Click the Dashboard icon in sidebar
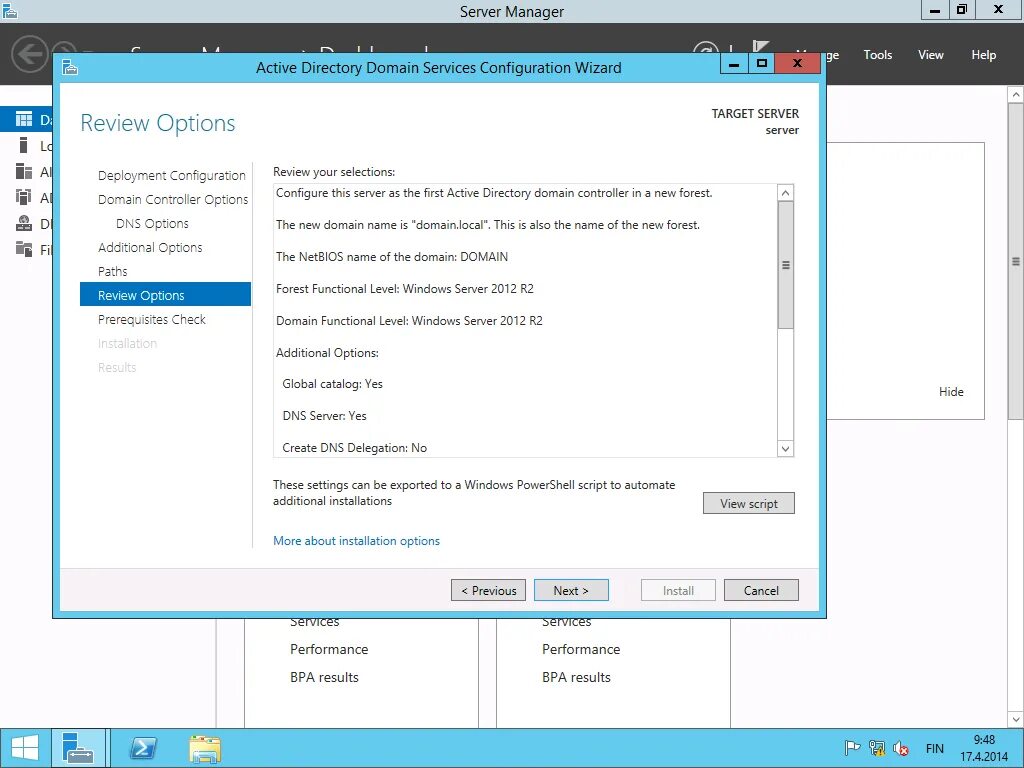Screen dimensions: 1024x768 click(x=24, y=119)
